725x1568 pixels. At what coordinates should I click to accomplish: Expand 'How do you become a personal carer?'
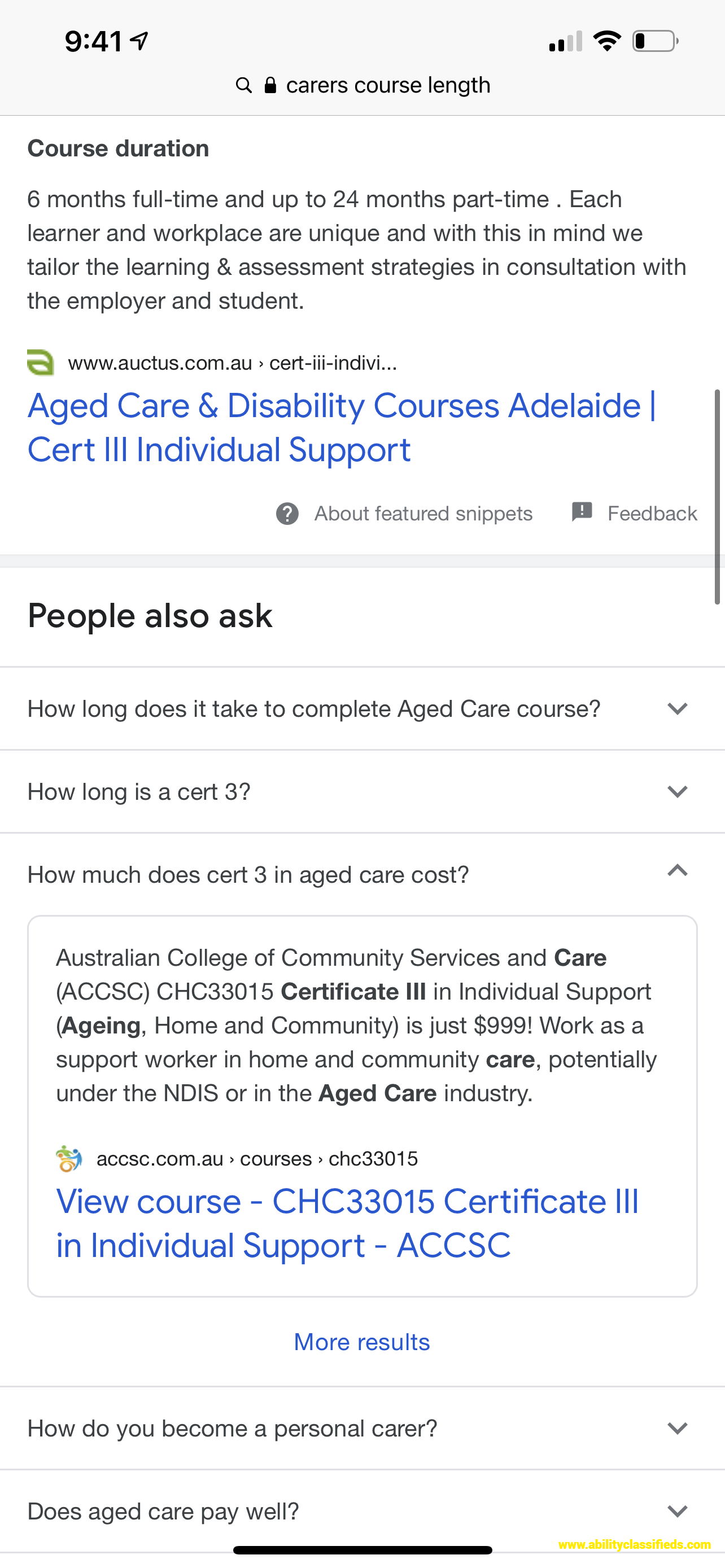362,1428
